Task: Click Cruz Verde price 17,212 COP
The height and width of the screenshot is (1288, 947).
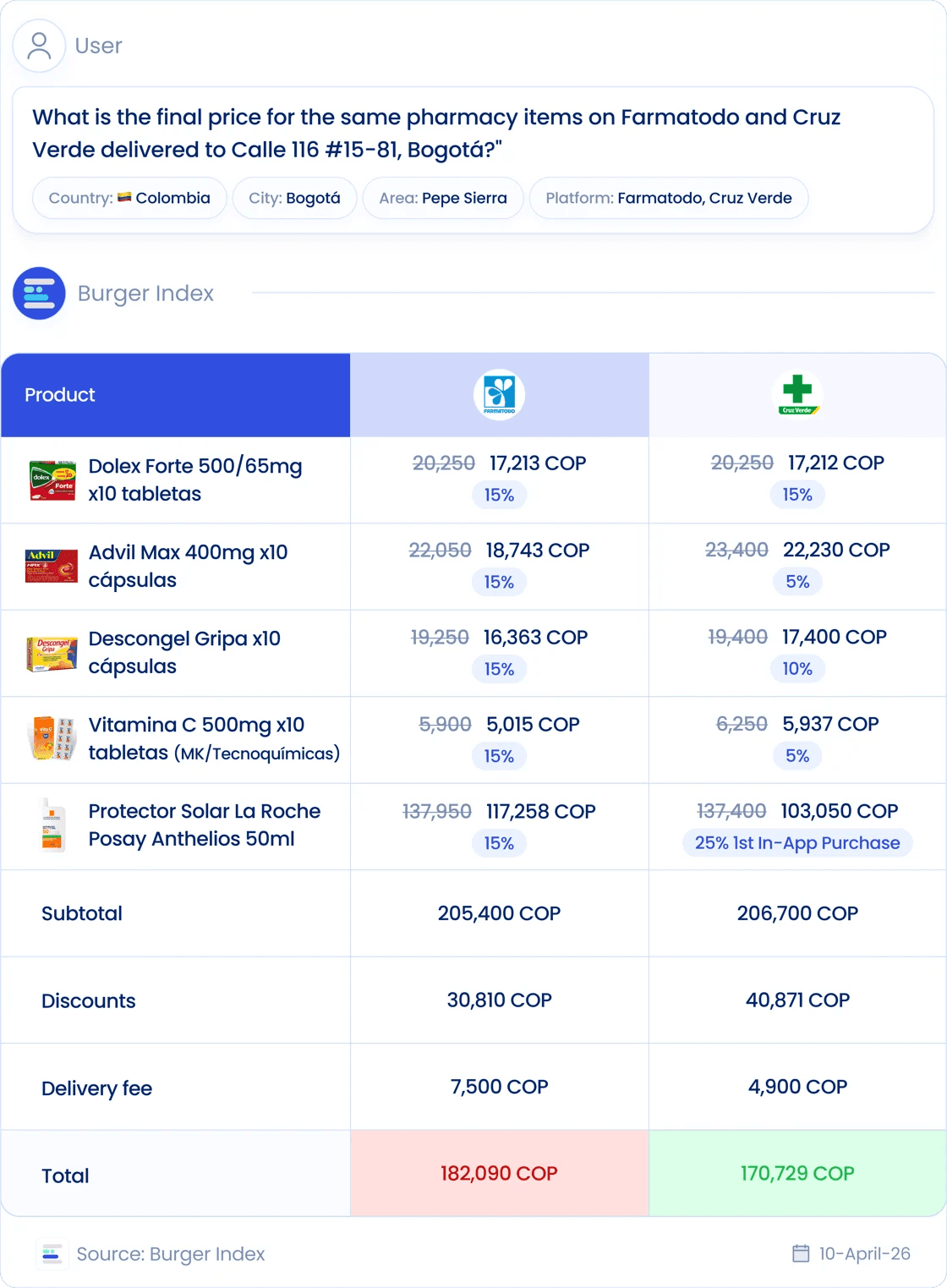Action: 836,463
